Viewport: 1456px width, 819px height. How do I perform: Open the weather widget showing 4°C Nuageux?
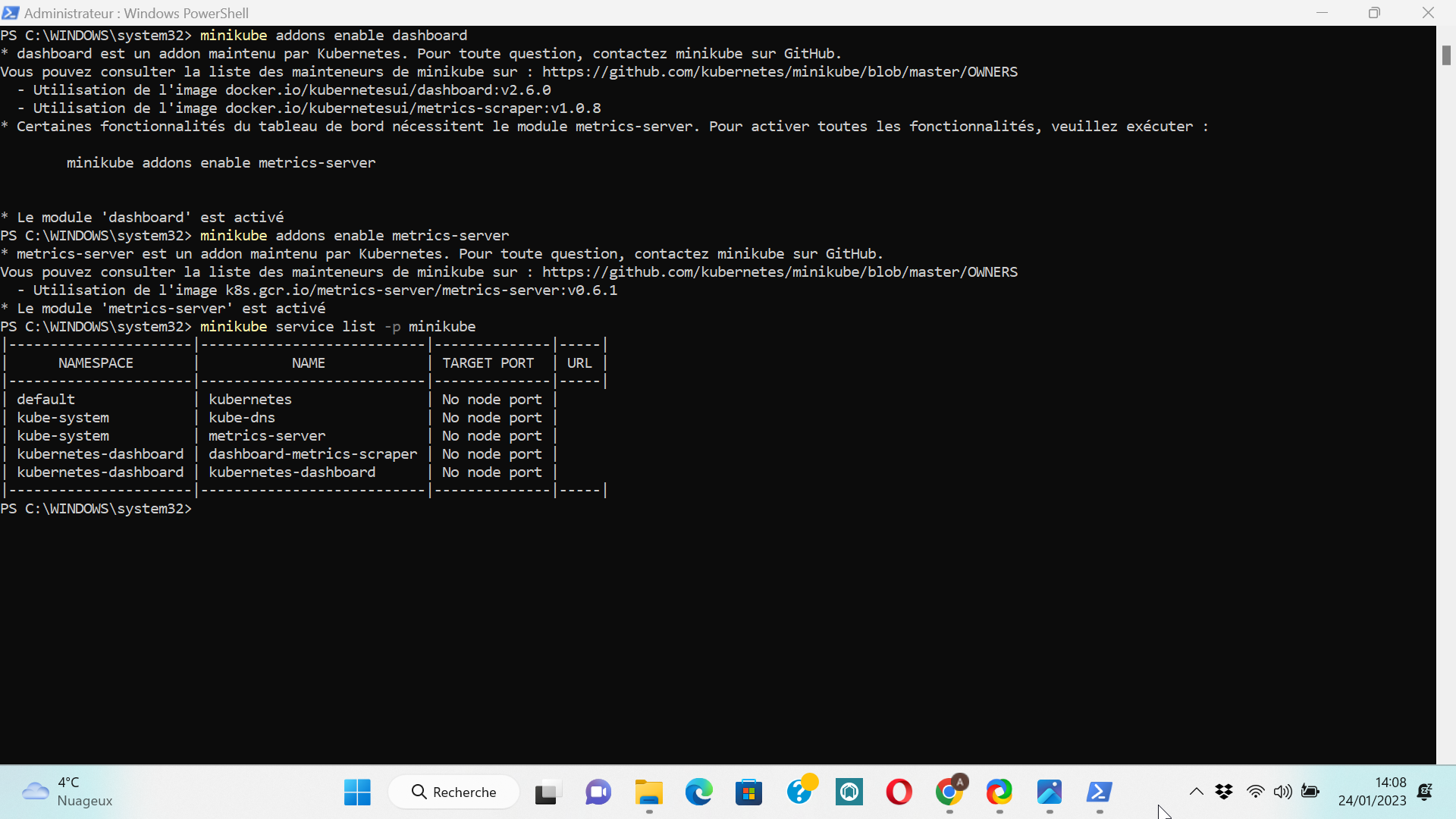coord(67,792)
